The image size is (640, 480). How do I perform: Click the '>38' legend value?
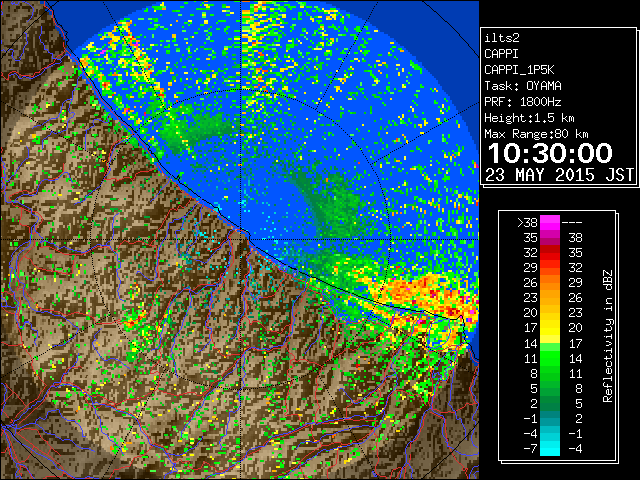click(x=527, y=223)
